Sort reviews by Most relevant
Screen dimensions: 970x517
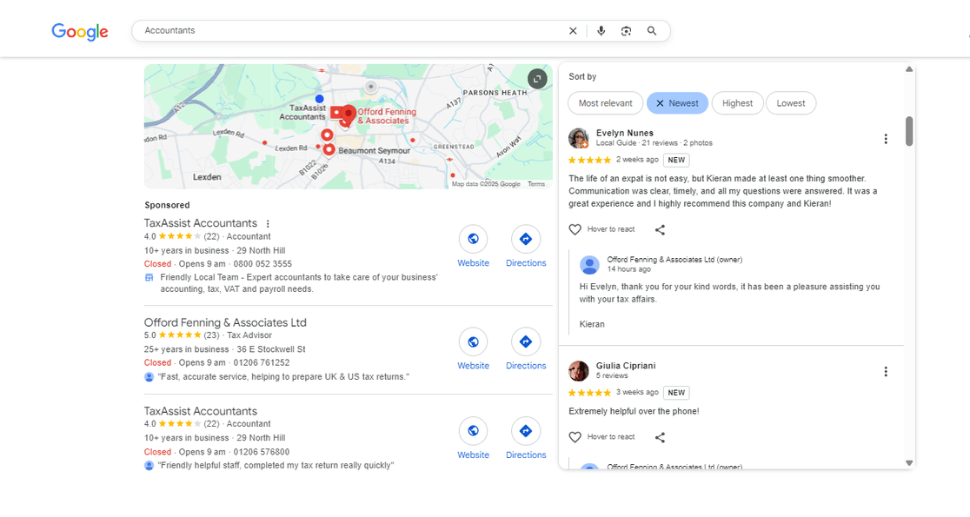[x=606, y=103]
